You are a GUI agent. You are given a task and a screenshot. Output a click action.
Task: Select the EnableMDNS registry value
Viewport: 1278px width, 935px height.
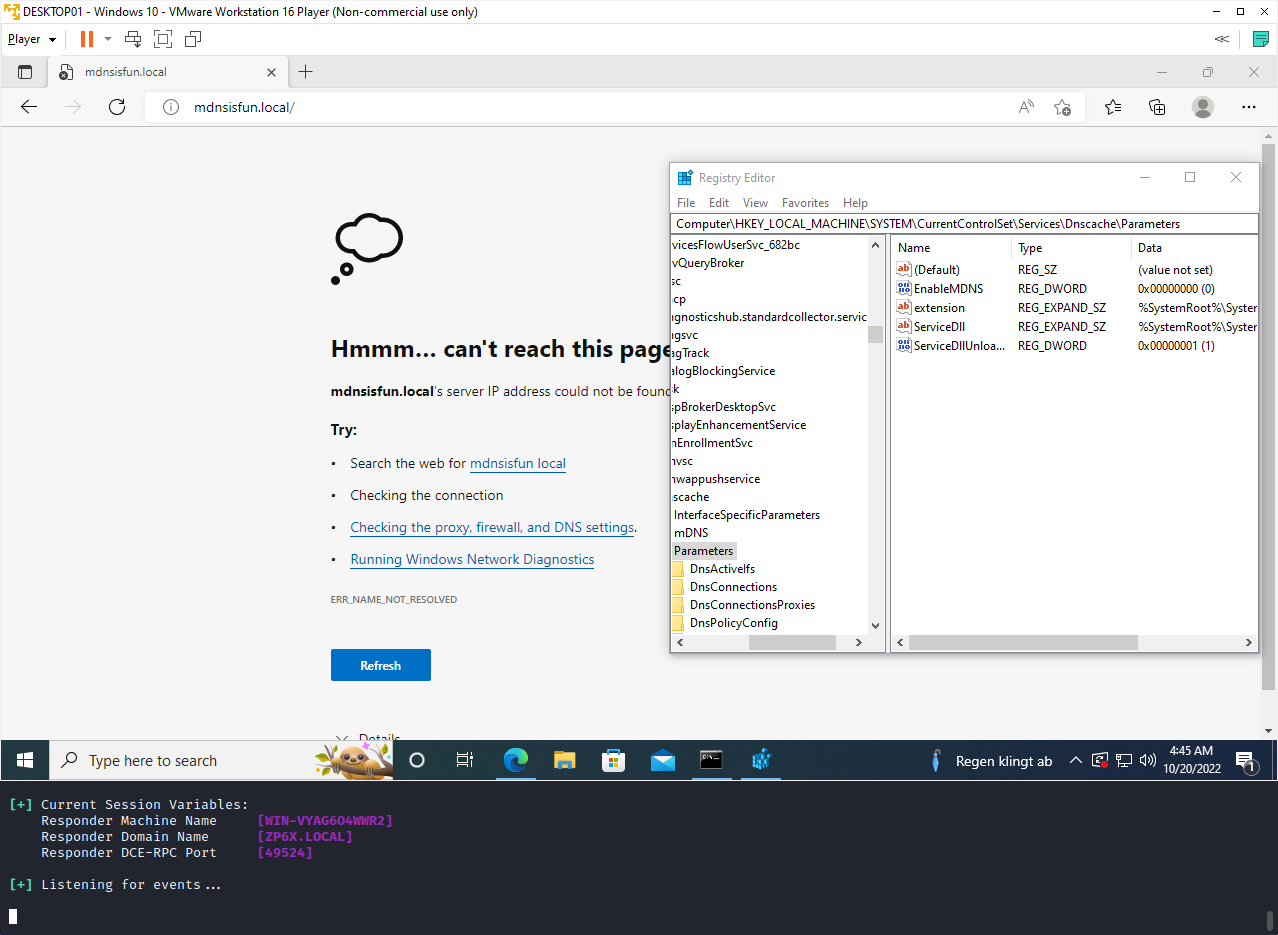pyautogui.click(x=948, y=288)
